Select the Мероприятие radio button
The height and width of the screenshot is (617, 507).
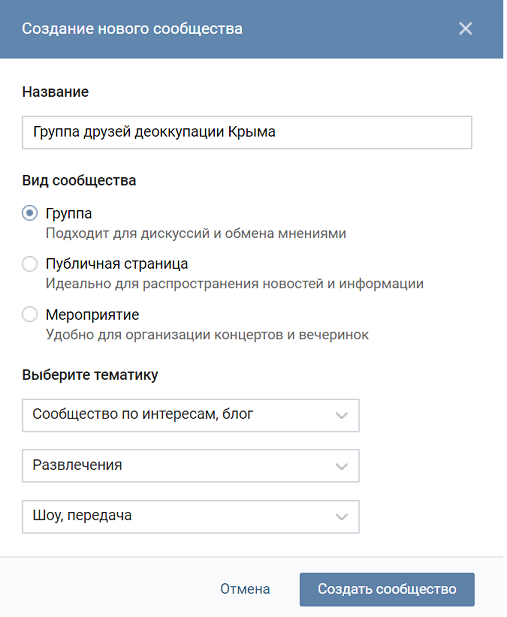pos(30,314)
